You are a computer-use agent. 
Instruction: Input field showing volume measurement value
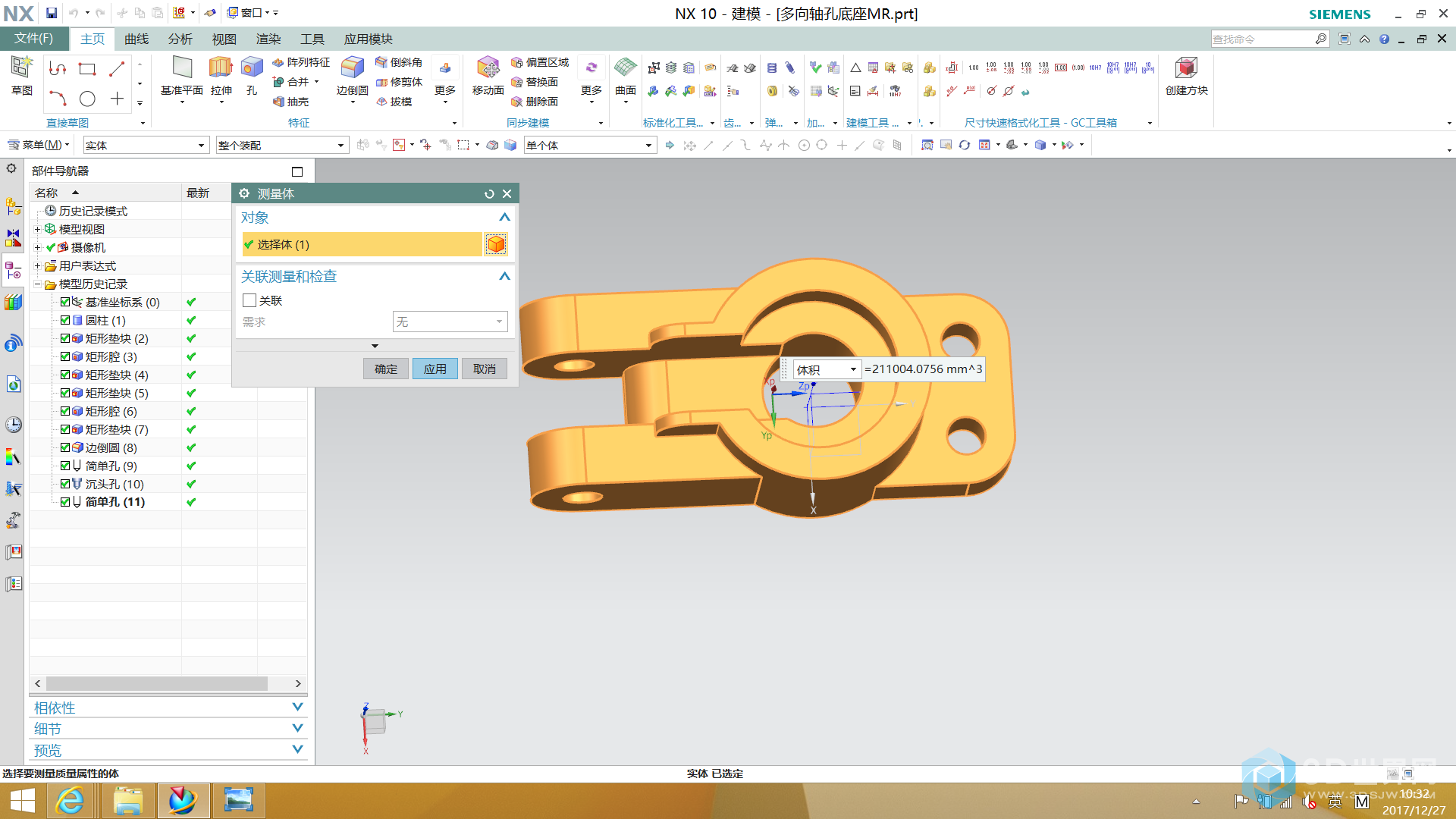tap(920, 368)
